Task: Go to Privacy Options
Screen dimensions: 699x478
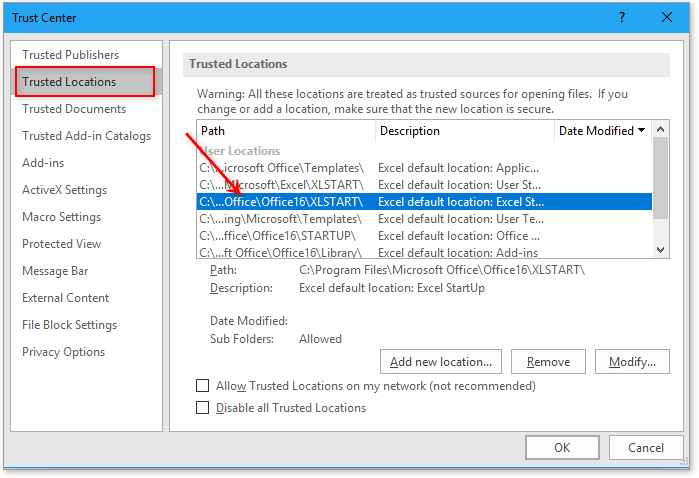Action: [63, 352]
